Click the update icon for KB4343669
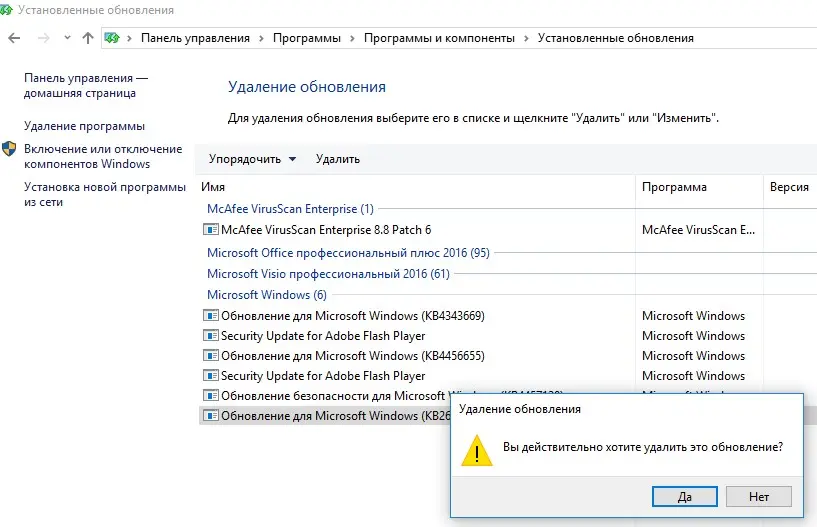Screen dimensions: 817x527 (211, 315)
